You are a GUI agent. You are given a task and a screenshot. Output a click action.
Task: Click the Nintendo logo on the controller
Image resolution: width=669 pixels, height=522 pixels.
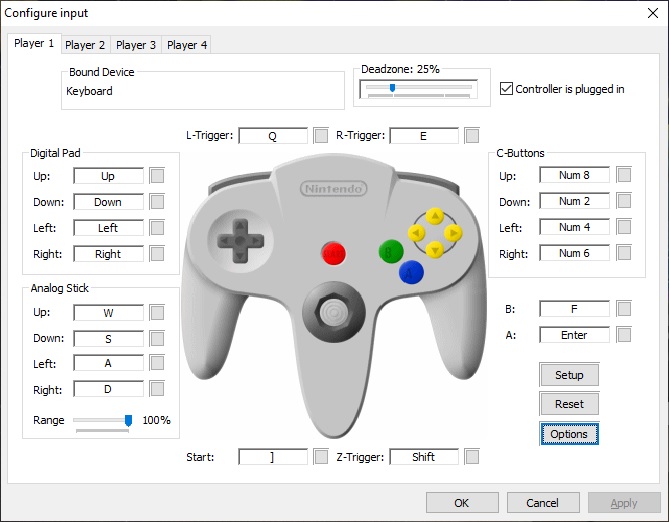click(x=333, y=188)
